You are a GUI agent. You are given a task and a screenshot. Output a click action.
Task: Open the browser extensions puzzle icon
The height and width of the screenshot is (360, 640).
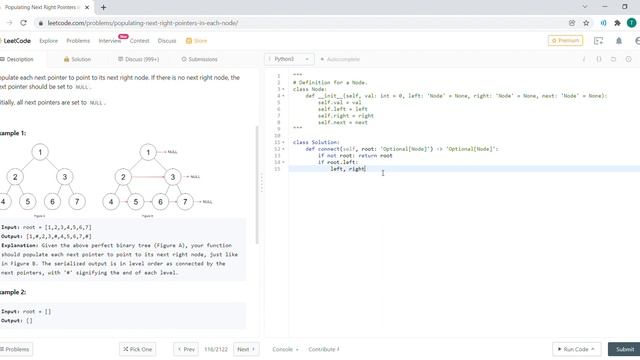point(617,23)
